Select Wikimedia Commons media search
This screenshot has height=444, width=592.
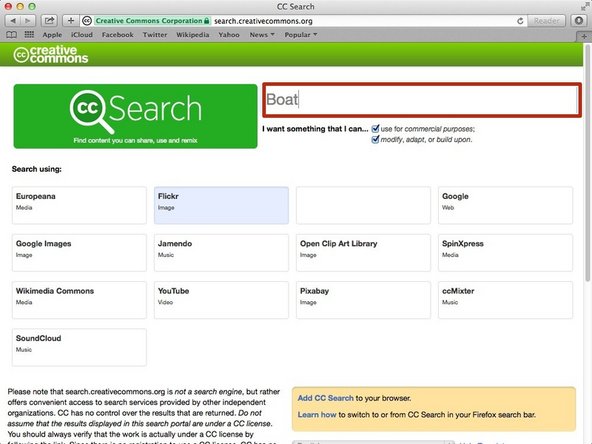[79, 300]
